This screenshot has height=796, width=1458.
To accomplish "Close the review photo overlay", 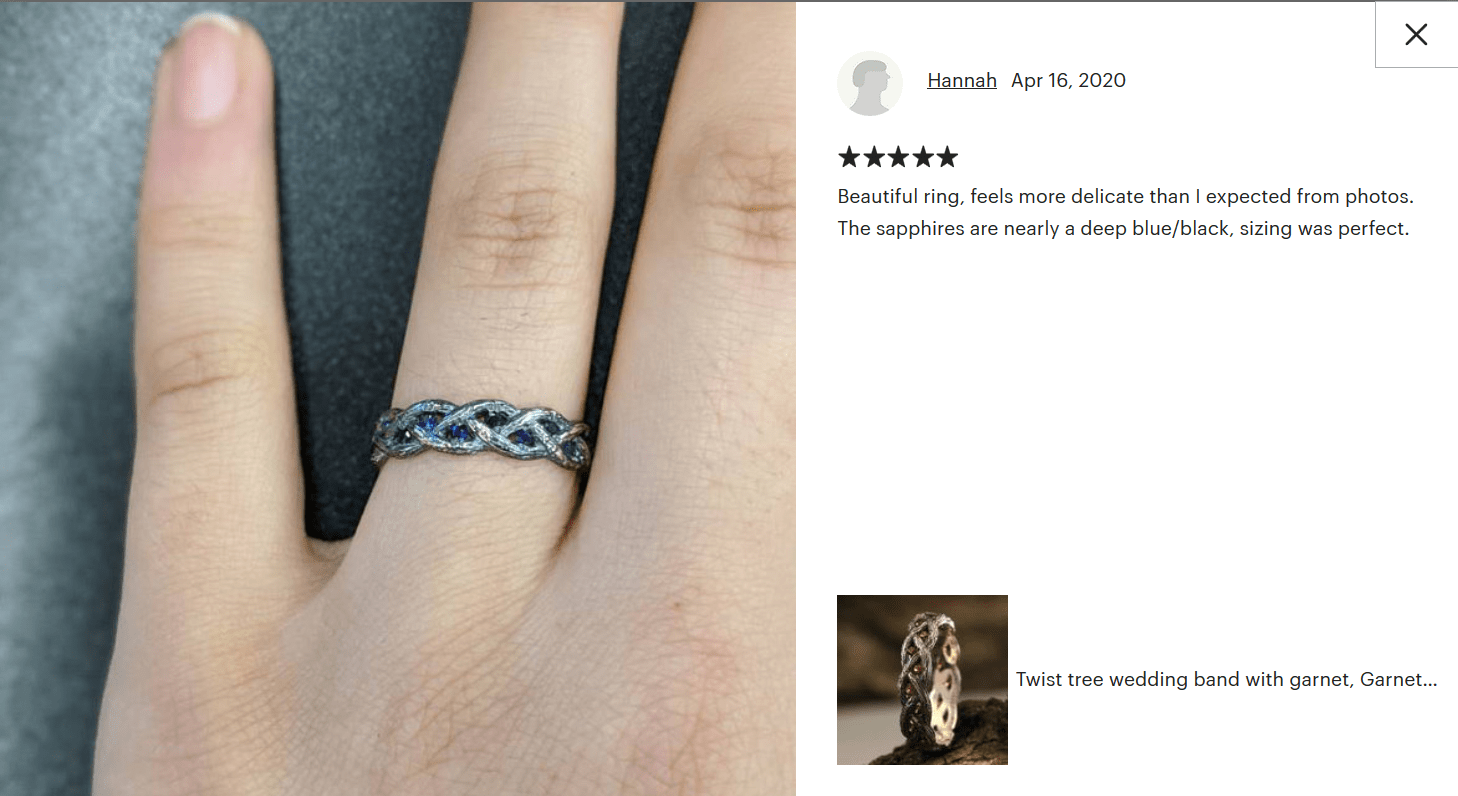I will click(x=1416, y=35).
